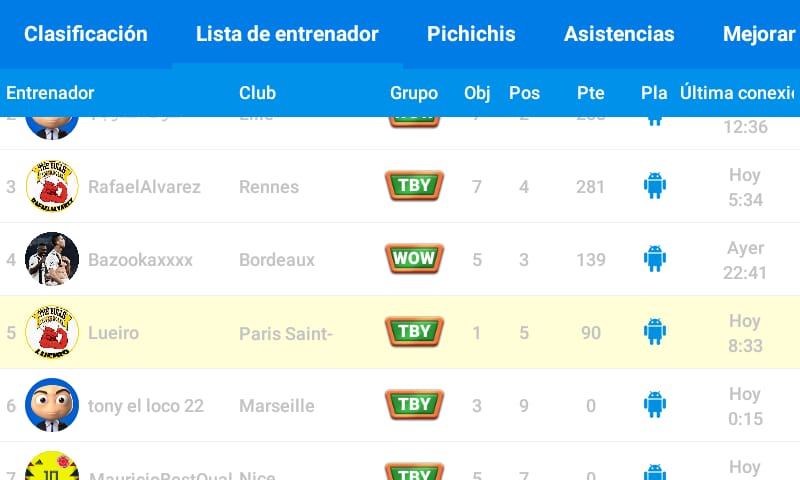Click Android icon in Marseille row
The width and height of the screenshot is (800, 480).
point(655,404)
